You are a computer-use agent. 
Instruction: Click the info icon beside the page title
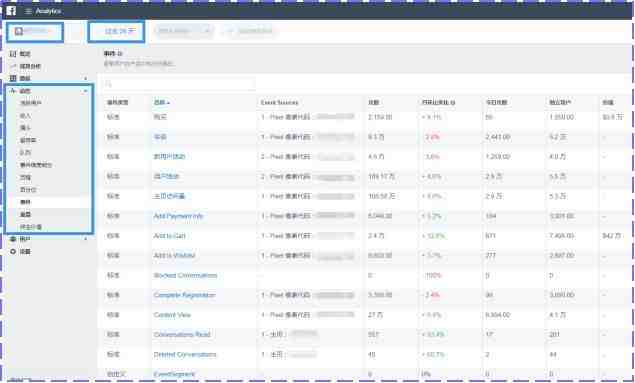[120, 53]
